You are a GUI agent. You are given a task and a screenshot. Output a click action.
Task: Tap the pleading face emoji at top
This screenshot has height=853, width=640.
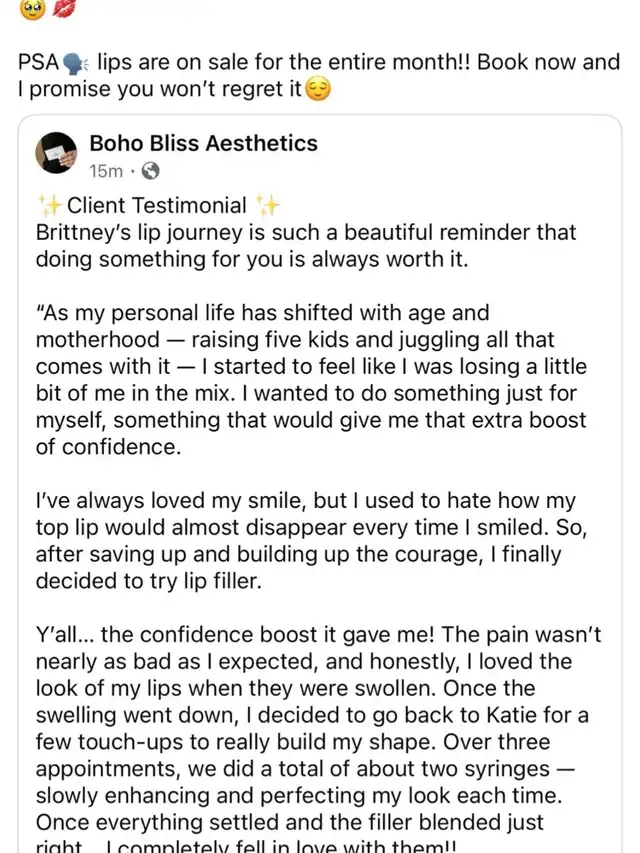[x=32, y=7]
